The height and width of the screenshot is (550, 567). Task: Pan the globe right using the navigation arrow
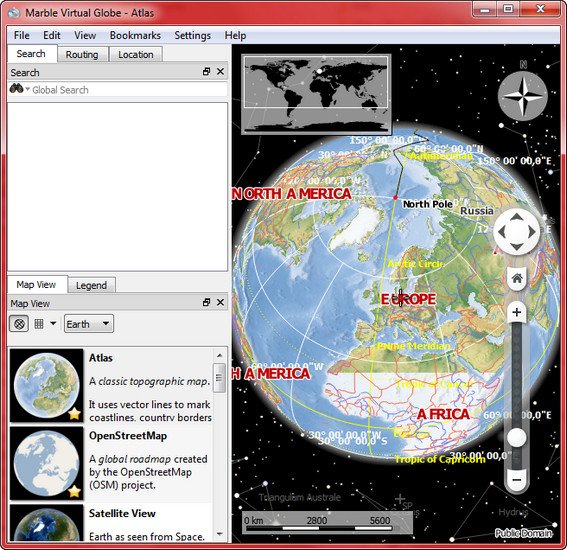[x=532, y=232]
